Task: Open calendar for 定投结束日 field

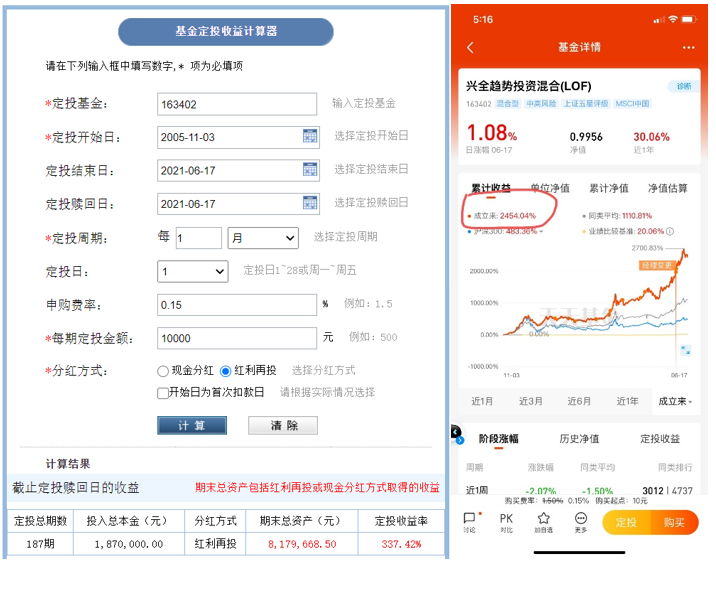Action: (x=310, y=169)
